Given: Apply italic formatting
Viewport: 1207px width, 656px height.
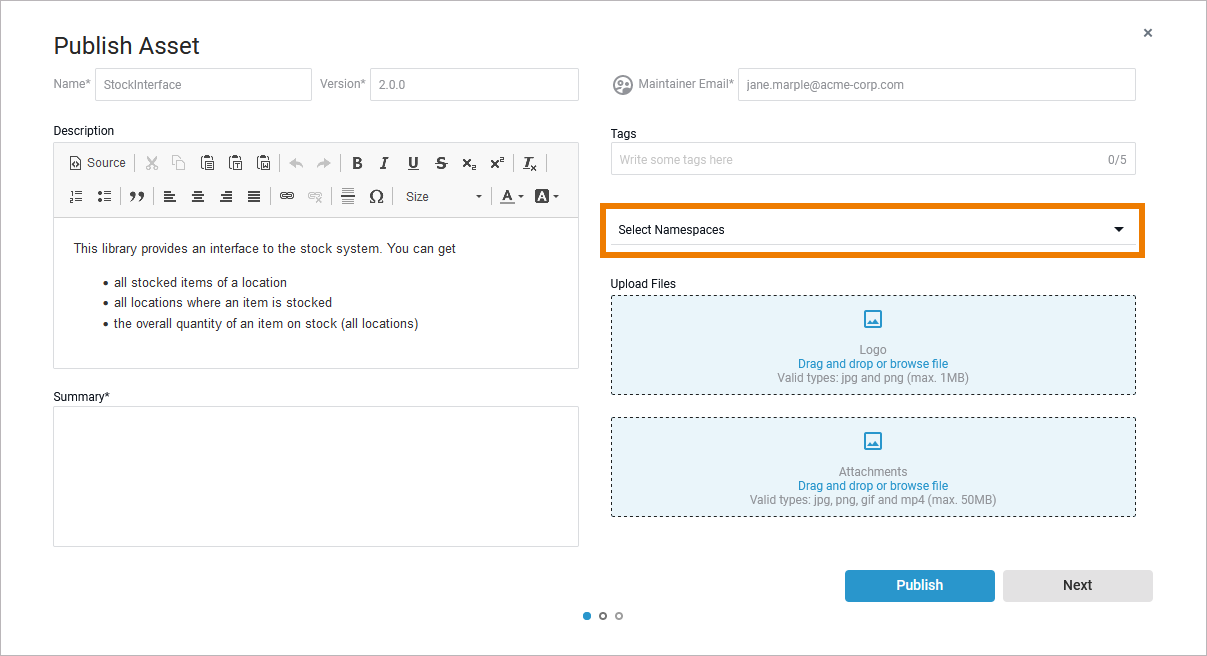Looking at the screenshot, I should (x=384, y=163).
